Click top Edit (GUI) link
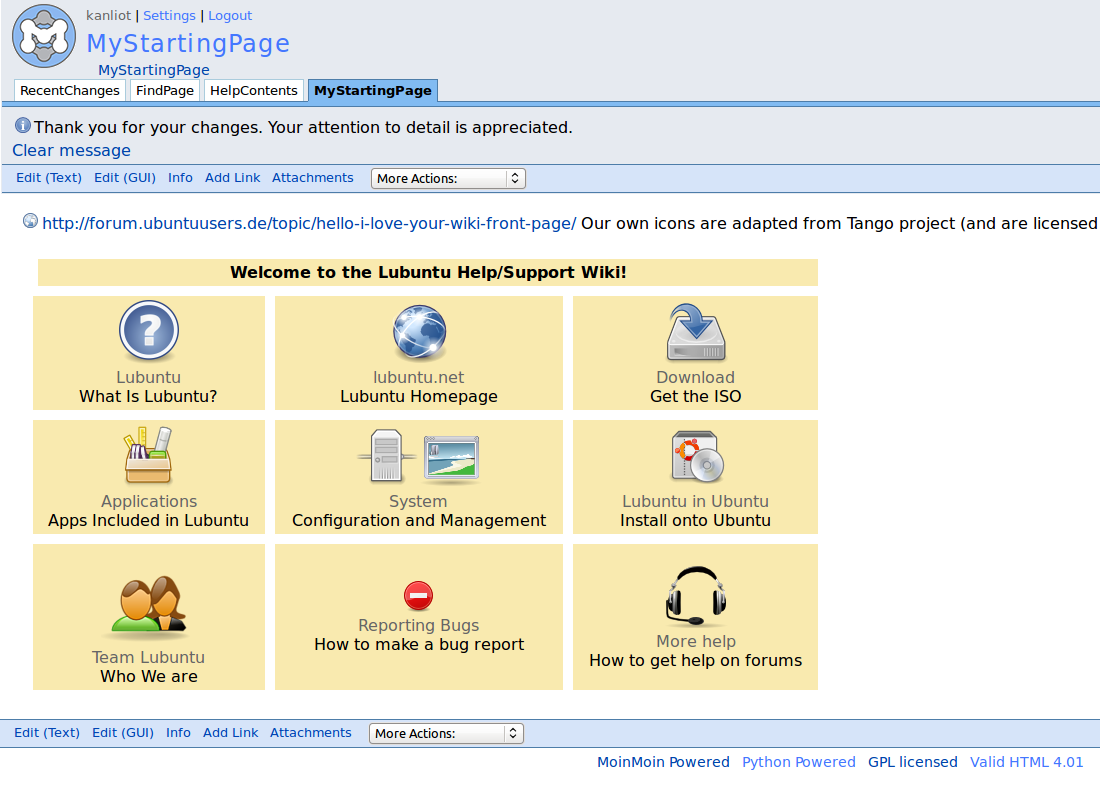The width and height of the screenshot is (1100, 787). pyautogui.click(x=125, y=178)
